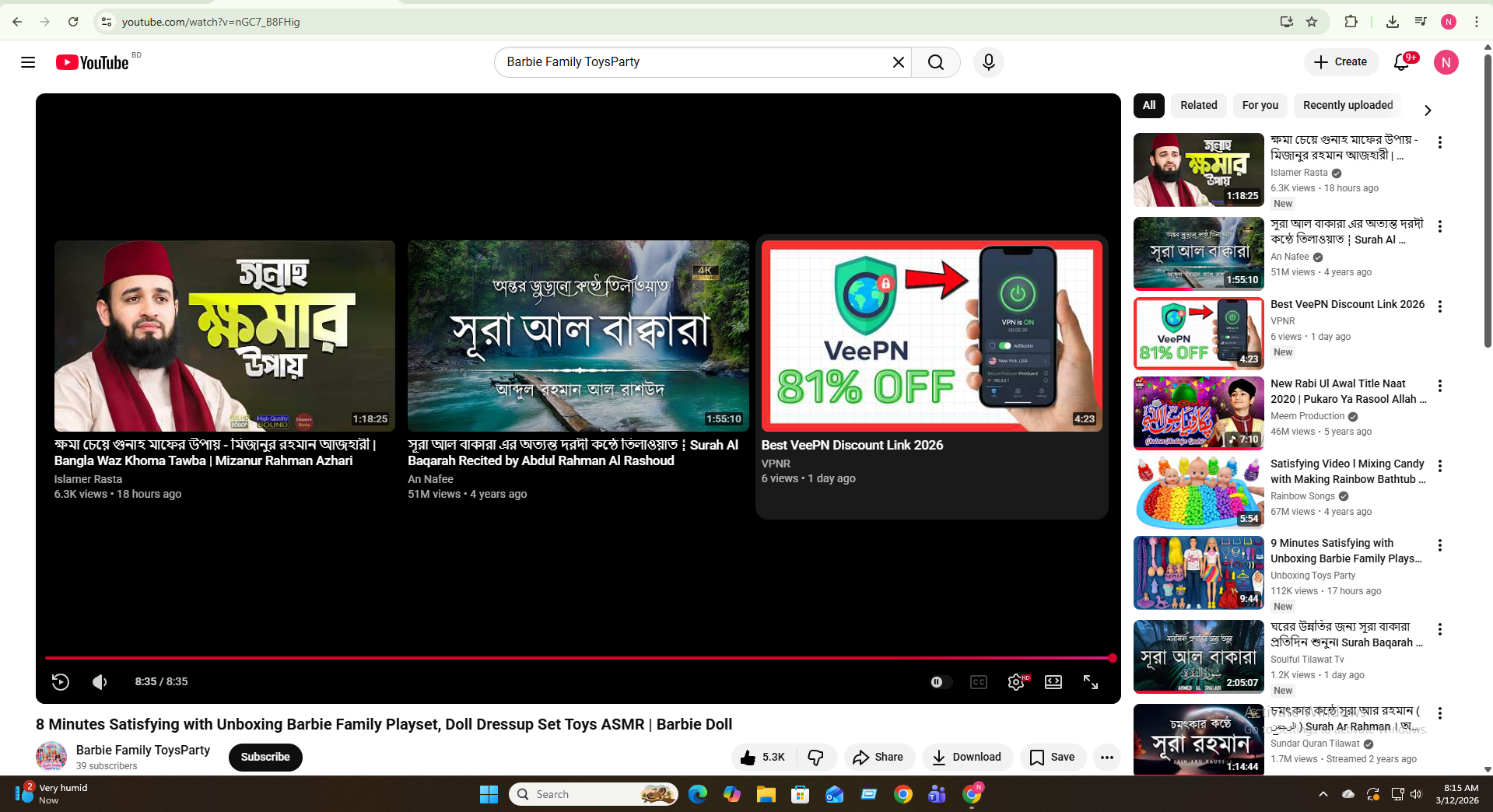This screenshot has height=812, width=1493.
Task: Play the endscreen Surah Al Baqarah video
Action: click(x=578, y=336)
